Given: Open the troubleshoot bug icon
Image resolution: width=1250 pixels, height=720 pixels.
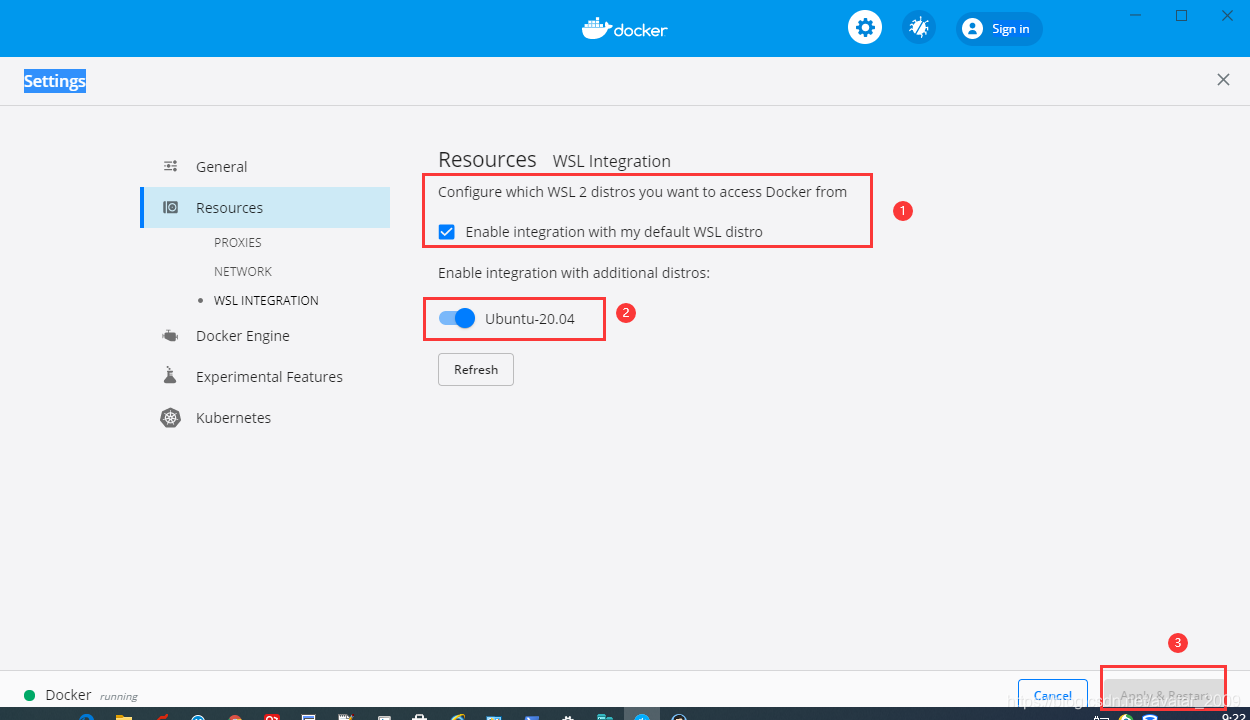Looking at the screenshot, I should pos(919,27).
